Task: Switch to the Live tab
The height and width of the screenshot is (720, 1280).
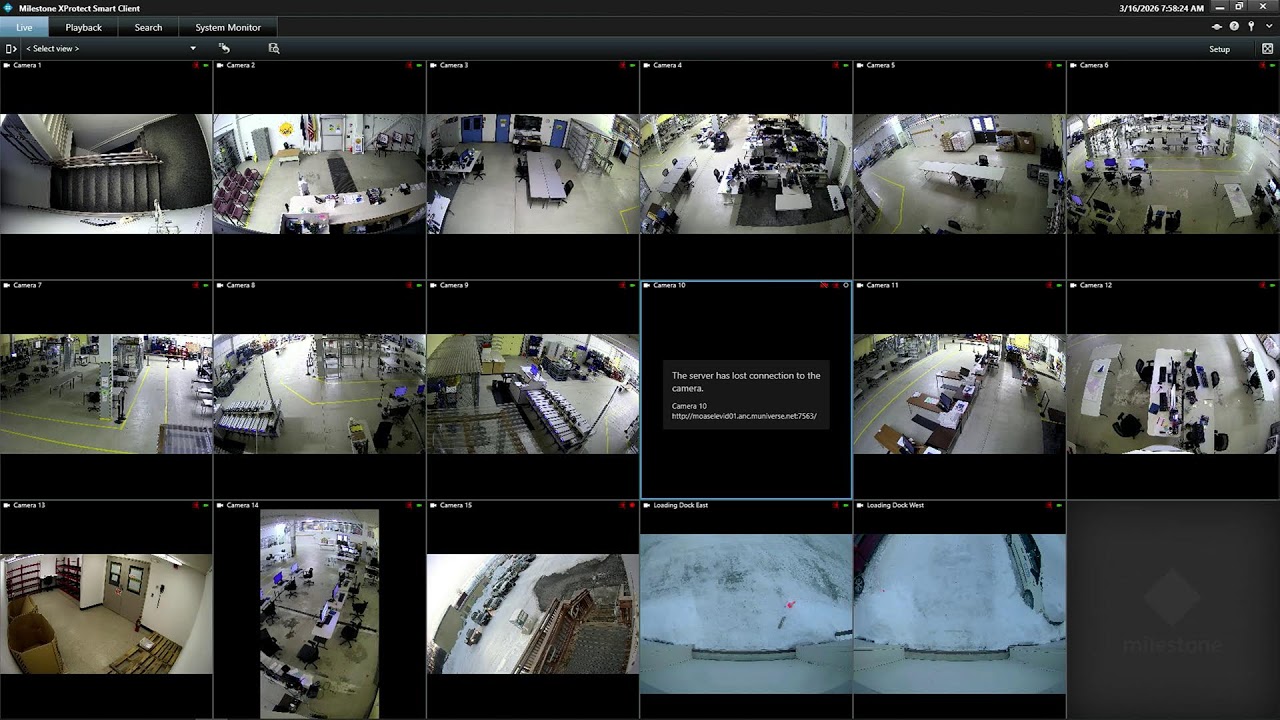Action: (x=24, y=27)
